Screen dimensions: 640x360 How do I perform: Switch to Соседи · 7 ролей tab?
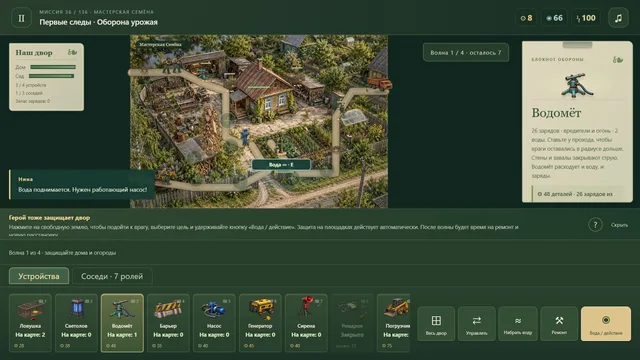tap(112, 276)
